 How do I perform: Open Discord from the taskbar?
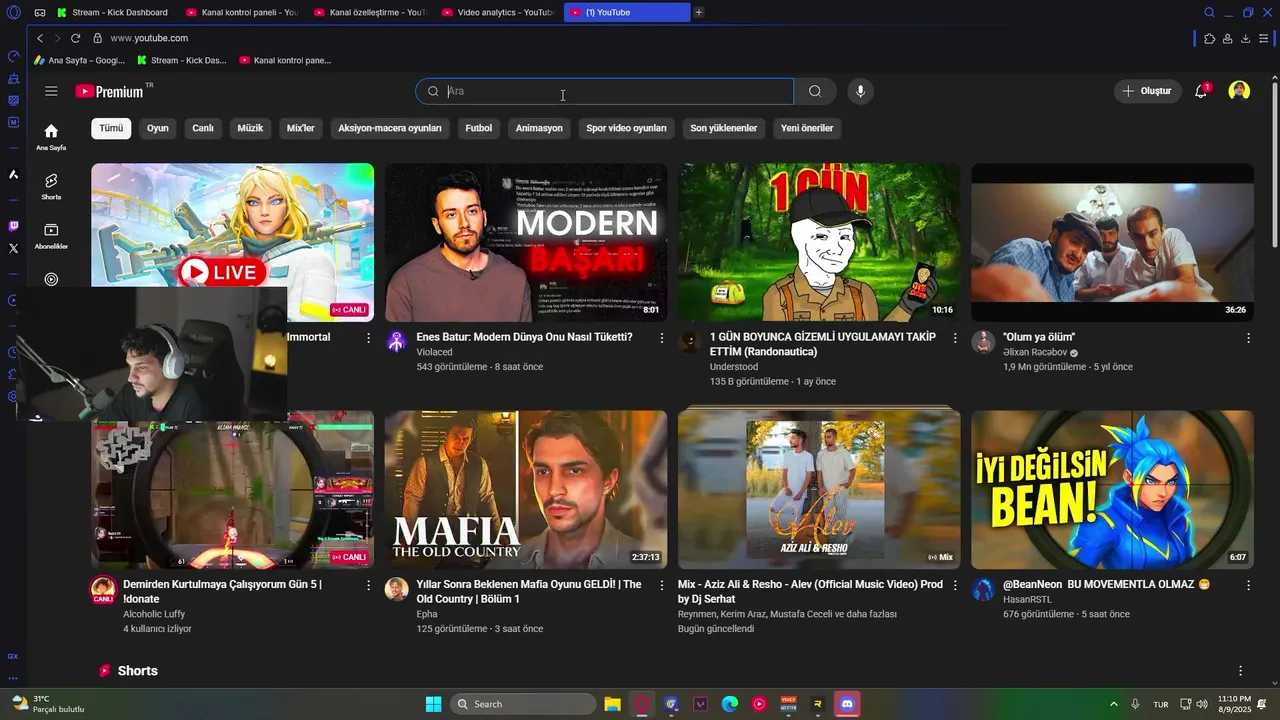[847, 704]
